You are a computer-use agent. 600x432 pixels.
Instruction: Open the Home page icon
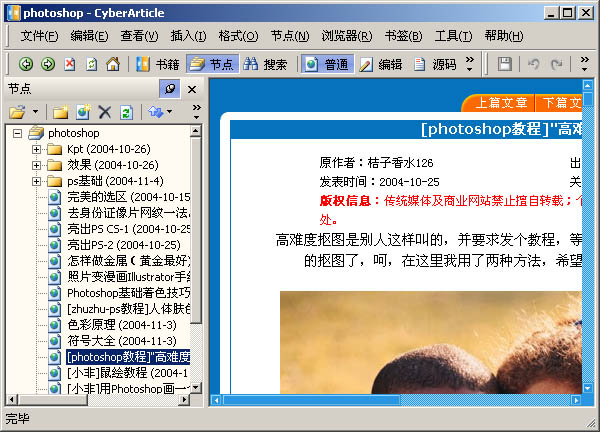coord(113,64)
